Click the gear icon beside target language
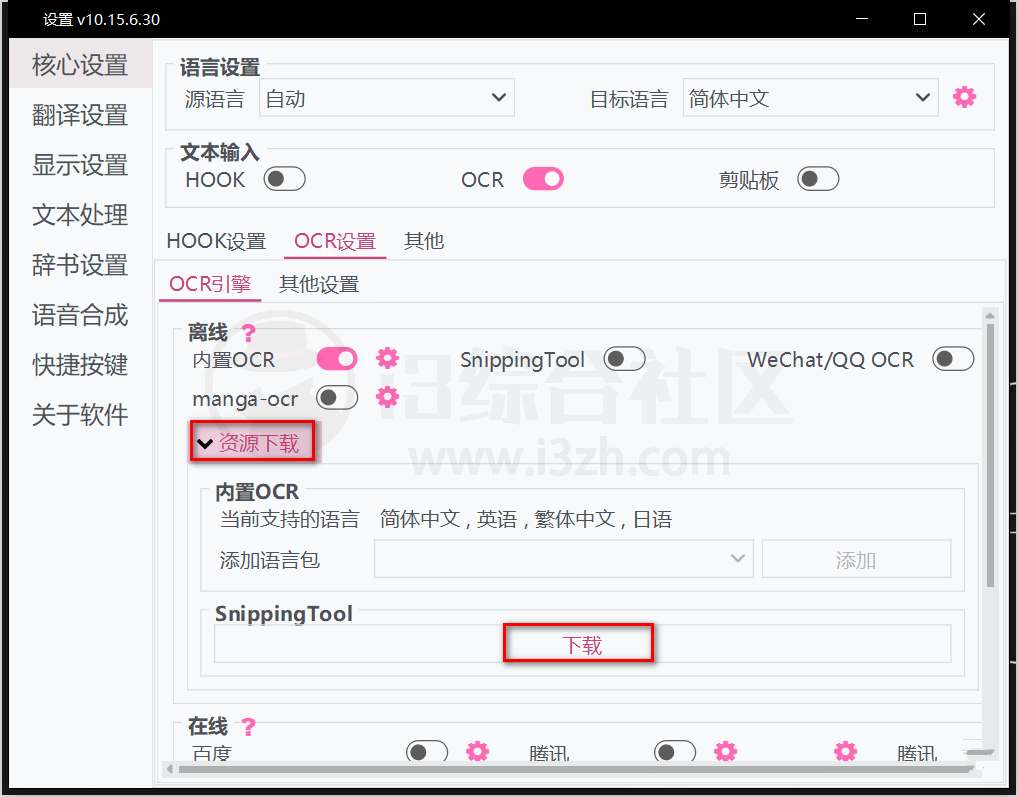Screen dimensions: 1018x797 click(x=964, y=97)
